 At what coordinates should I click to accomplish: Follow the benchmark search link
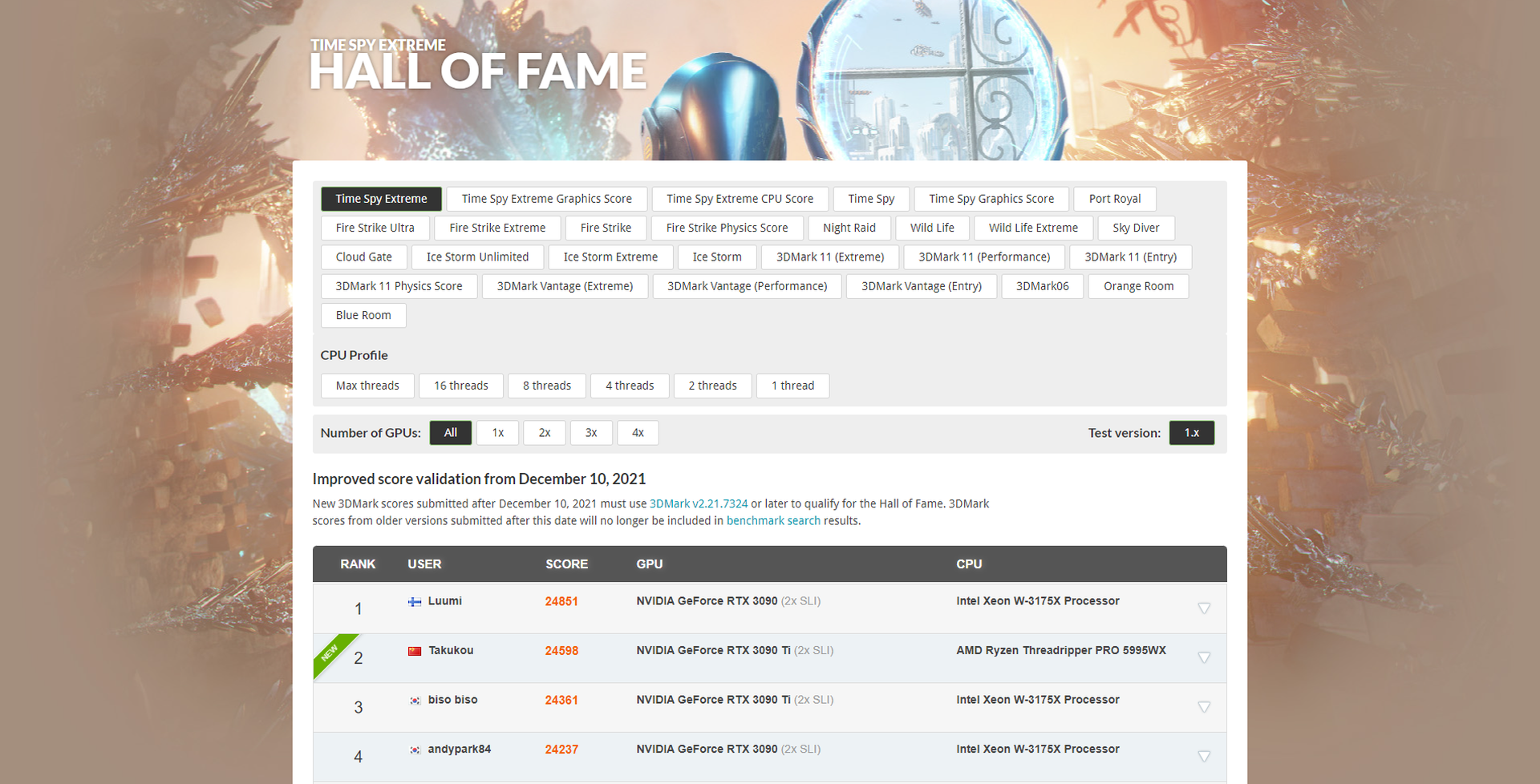point(773,520)
